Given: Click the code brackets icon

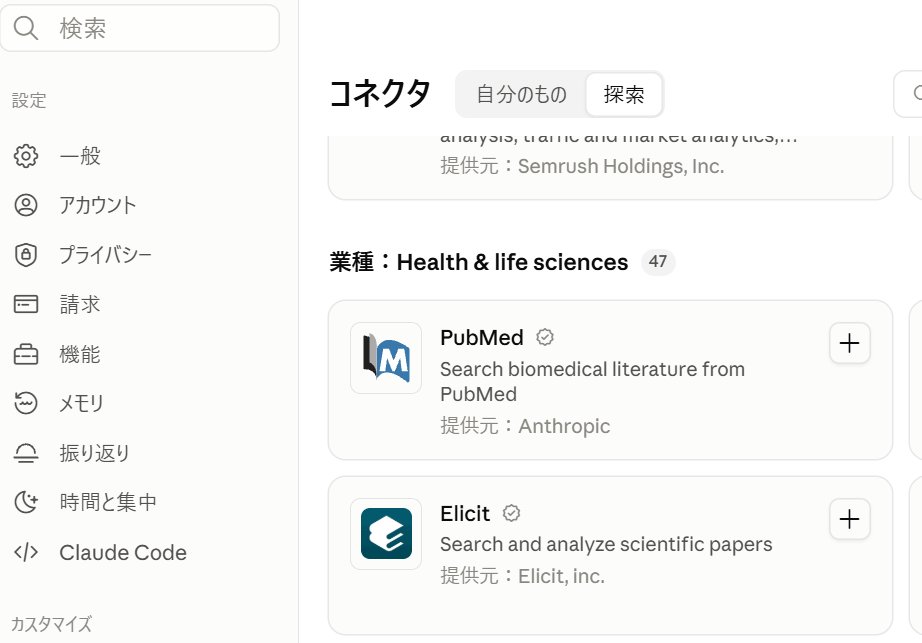Looking at the screenshot, I should pyautogui.click(x=26, y=552).
